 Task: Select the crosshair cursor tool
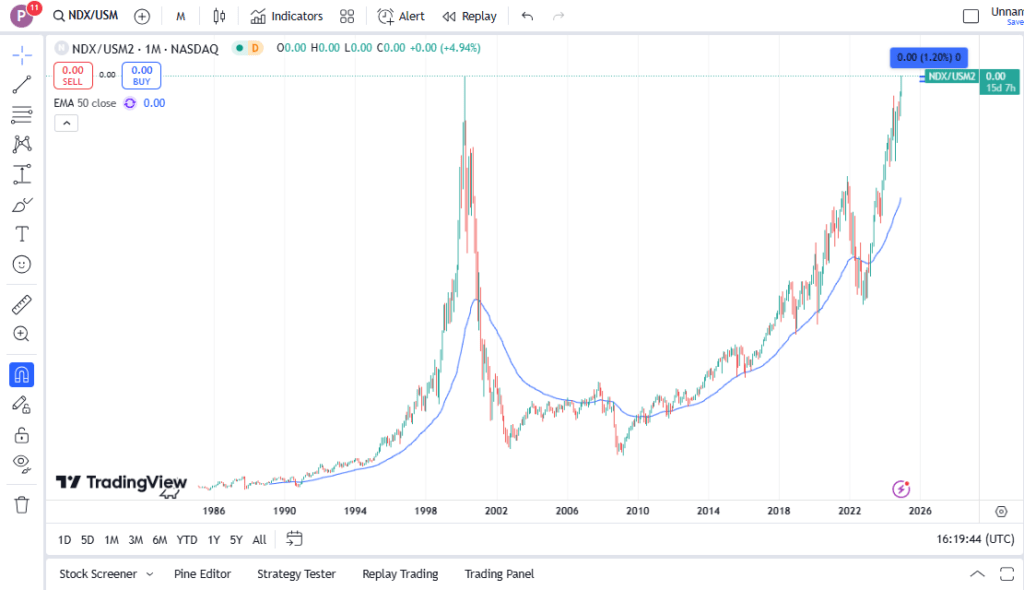(22, 55)
